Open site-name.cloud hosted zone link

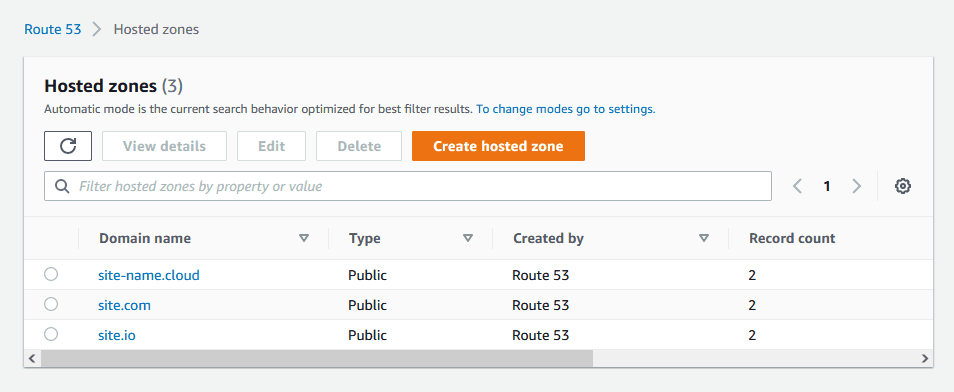coord(149,276)
